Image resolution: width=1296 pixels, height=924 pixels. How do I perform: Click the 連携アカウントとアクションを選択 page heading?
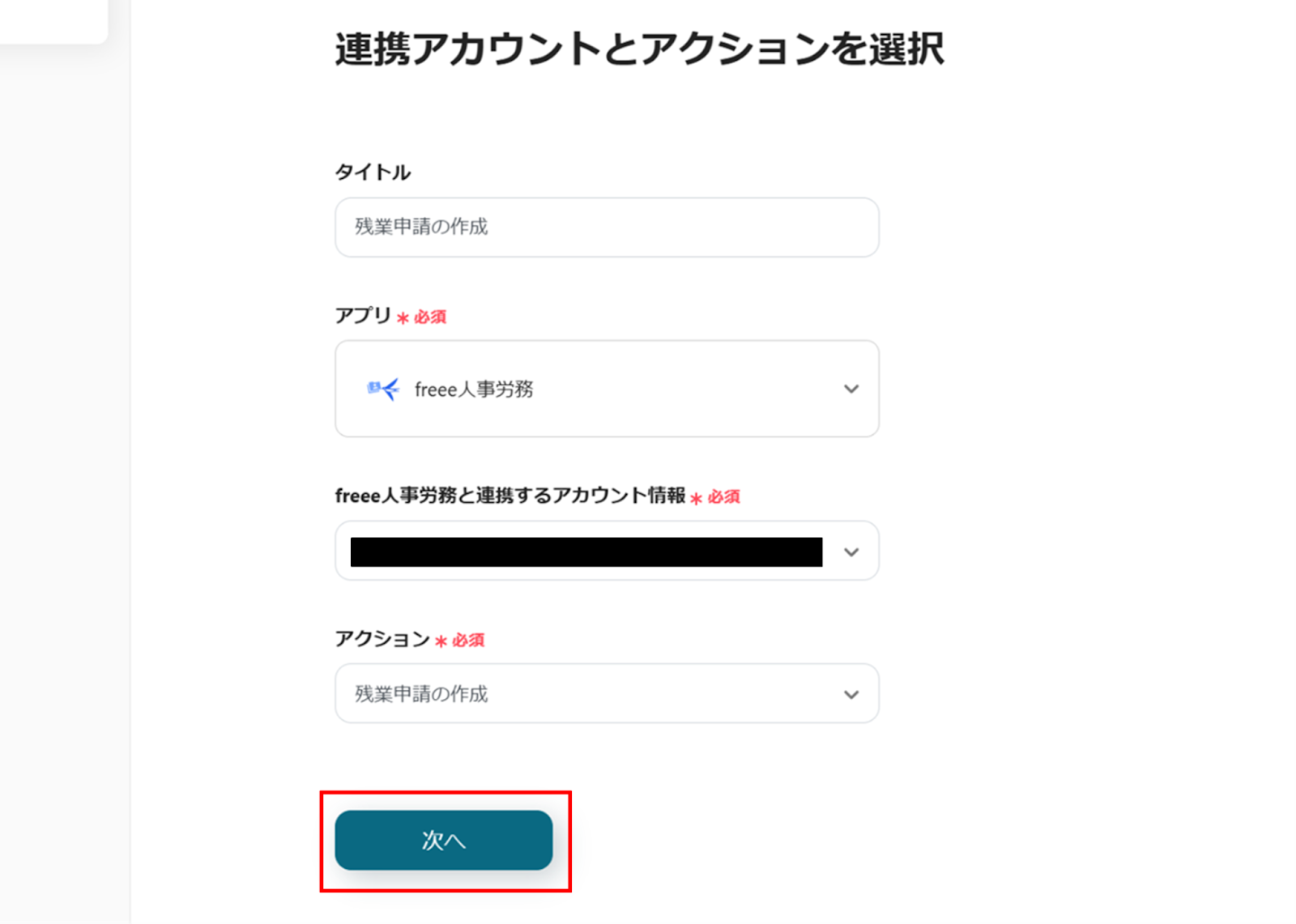point(639,49)
